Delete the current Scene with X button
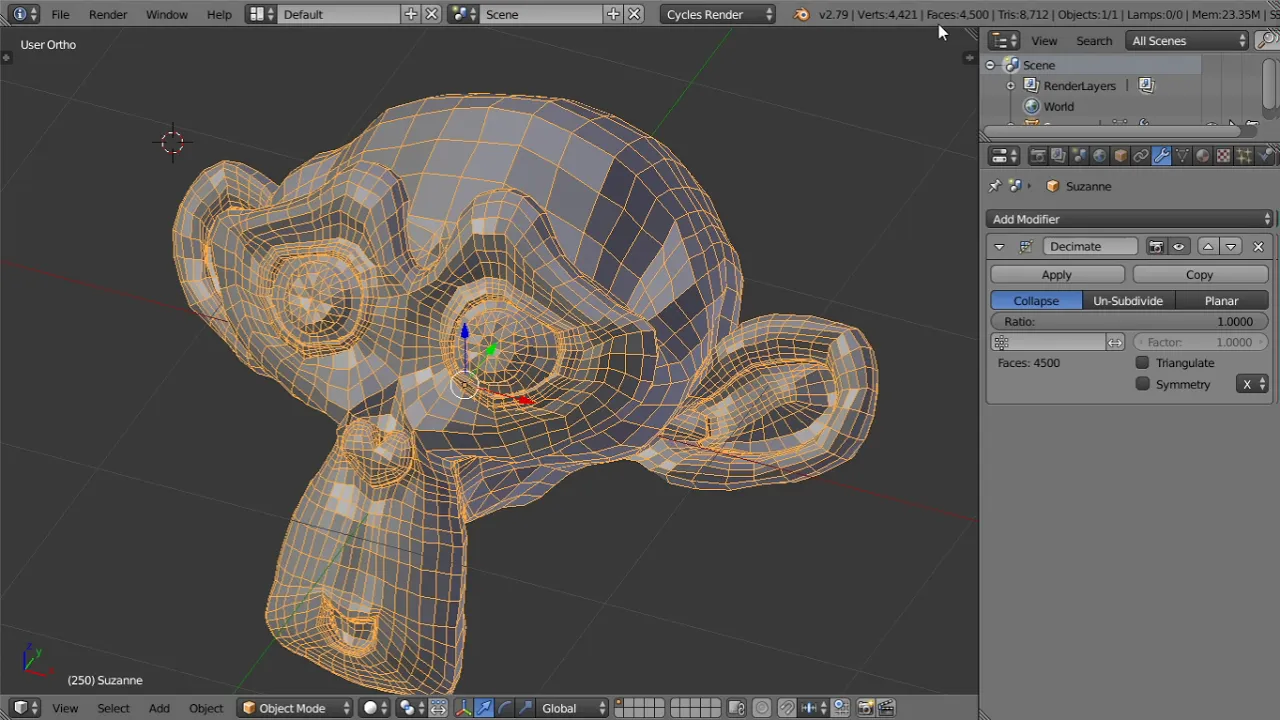This screenshot has height=720, width=1280. 634,14
